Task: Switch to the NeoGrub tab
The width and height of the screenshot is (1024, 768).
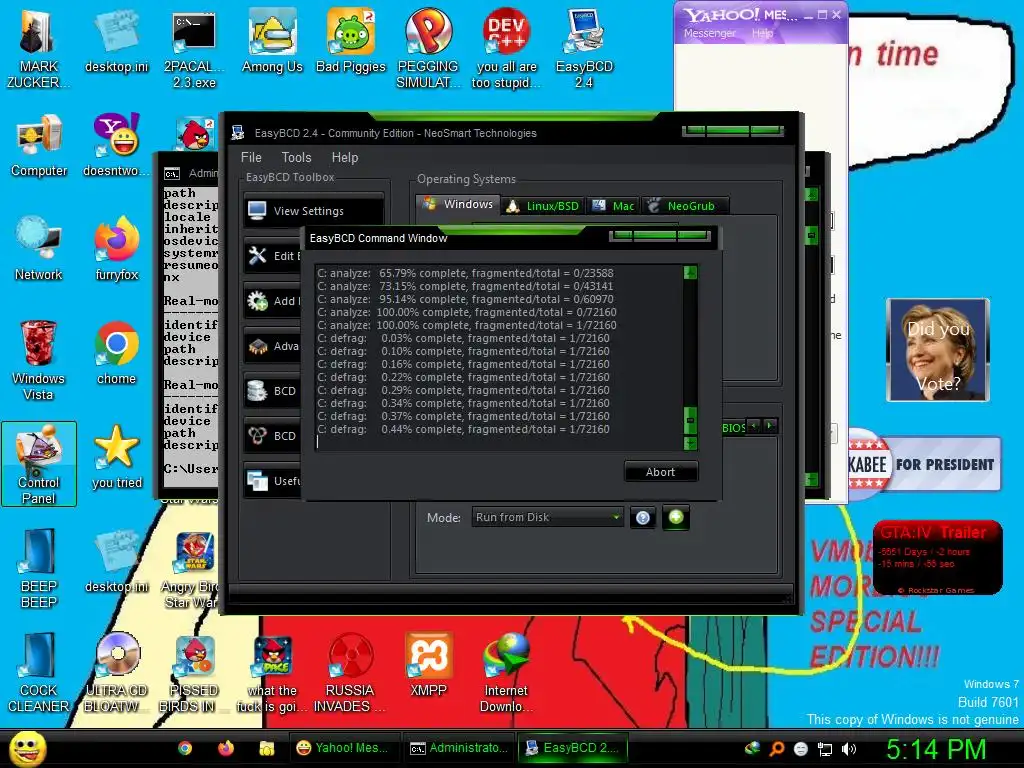Action: [683, 206]
